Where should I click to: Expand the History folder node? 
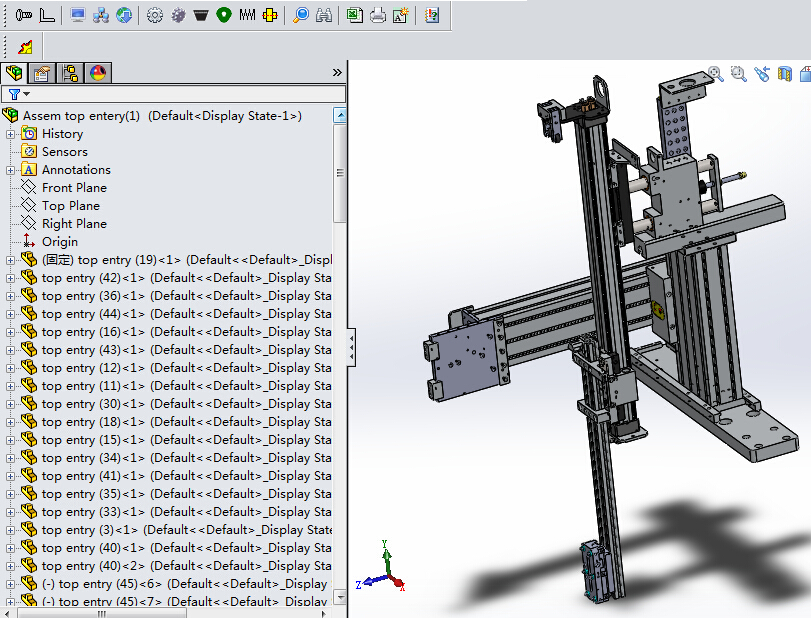pos(11,134)
